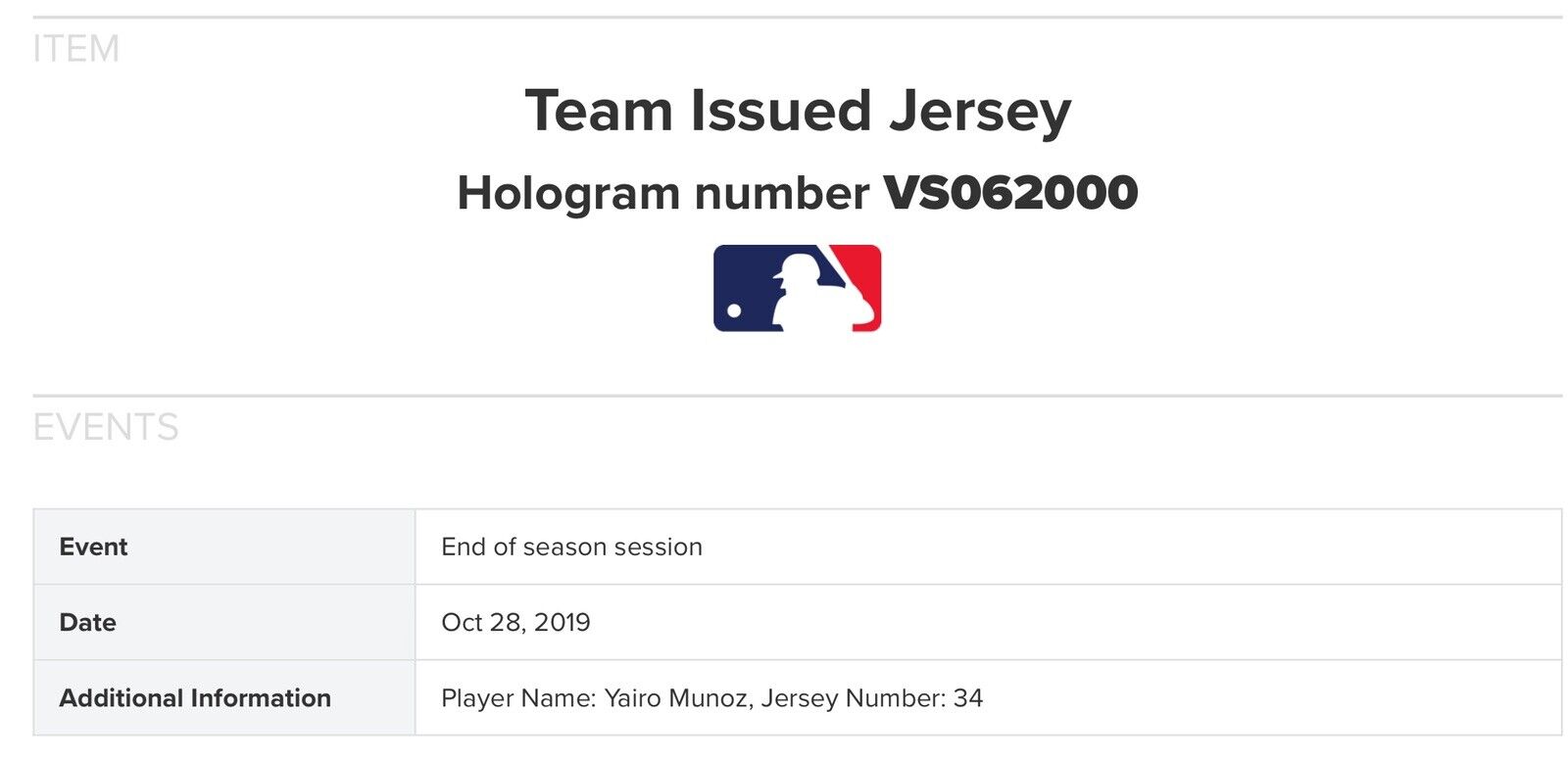Select the Date row label
Viewport: 1568px width, 760px height.
(87, 622)
